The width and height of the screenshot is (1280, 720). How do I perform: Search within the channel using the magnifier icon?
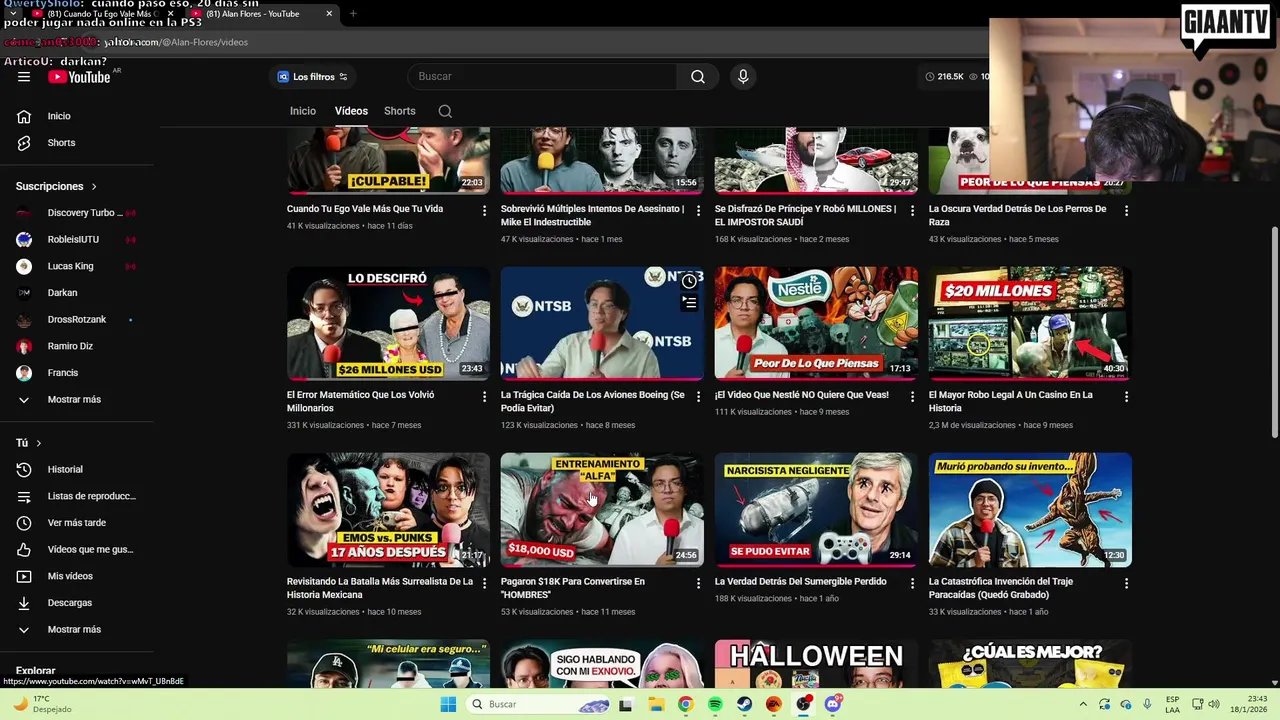(445, 111)
